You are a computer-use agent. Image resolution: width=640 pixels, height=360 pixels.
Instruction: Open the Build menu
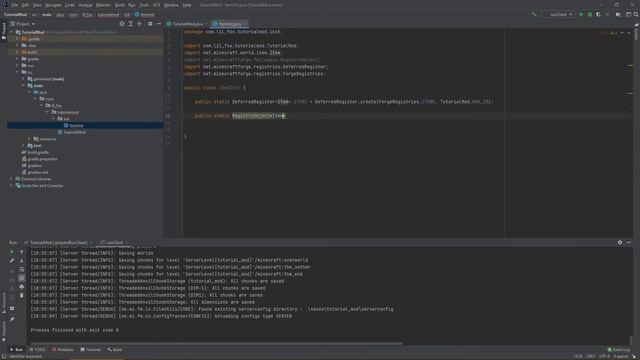pyautogui.click(x=120, y=5)
